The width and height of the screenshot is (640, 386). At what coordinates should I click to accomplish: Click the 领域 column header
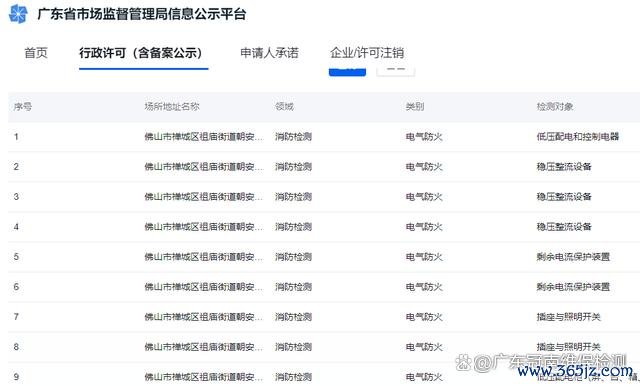pos(284,107)
